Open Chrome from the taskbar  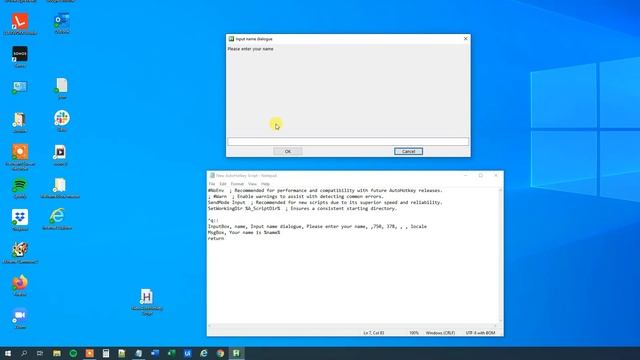pos(220,353)
